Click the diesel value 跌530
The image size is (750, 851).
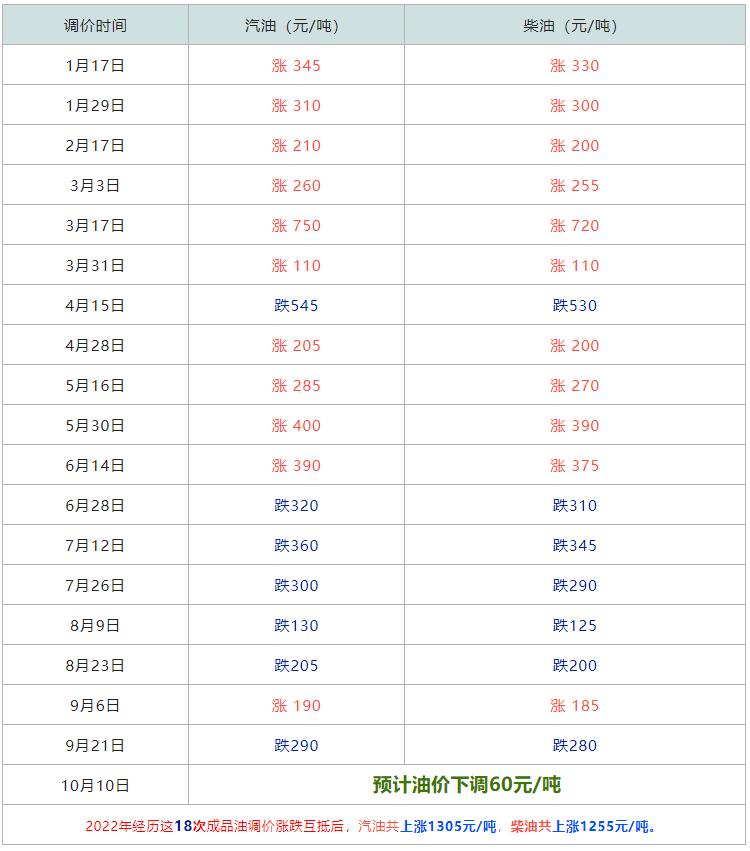(574, 306)
